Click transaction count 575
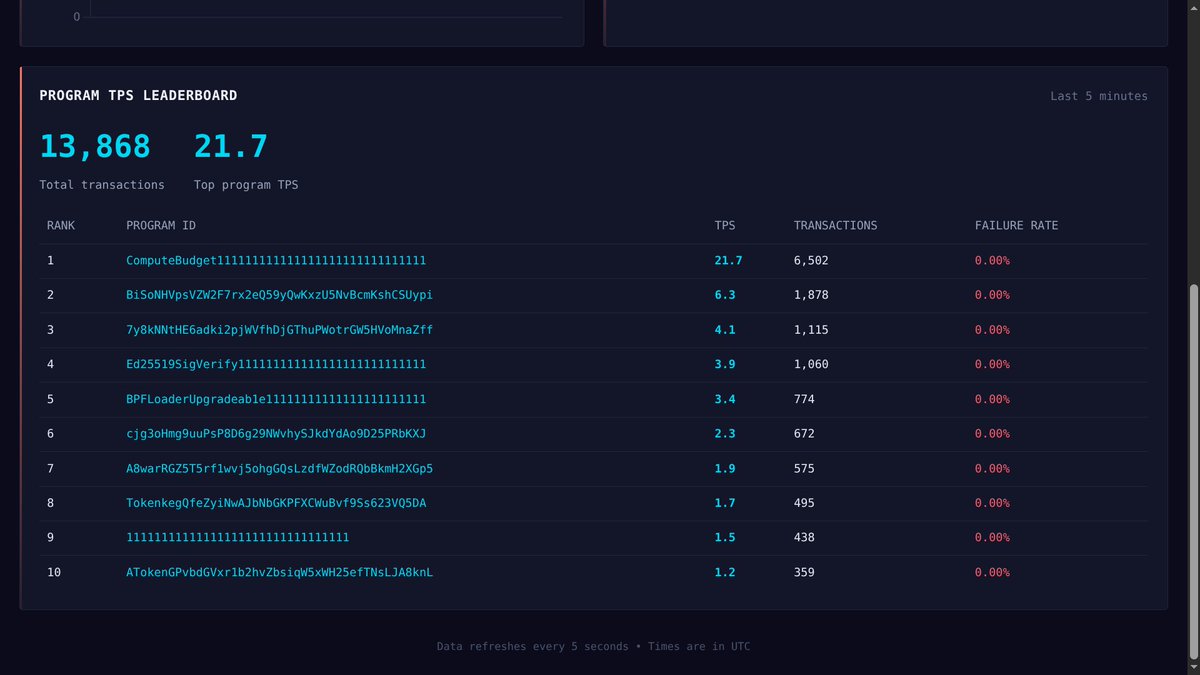This screenshot has height=675, width=1200. click(x=804, y=468)
